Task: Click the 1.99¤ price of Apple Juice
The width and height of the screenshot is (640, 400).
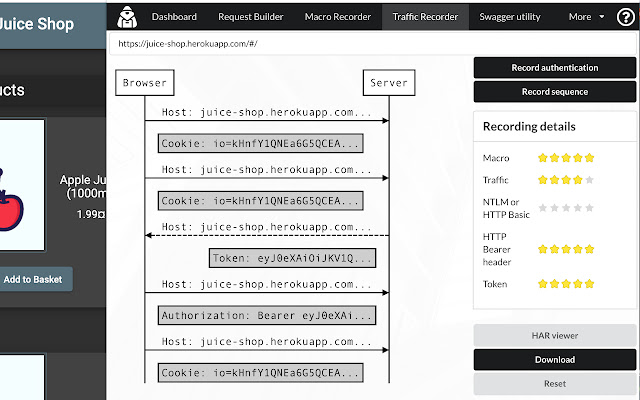Action: click(91, 214)
